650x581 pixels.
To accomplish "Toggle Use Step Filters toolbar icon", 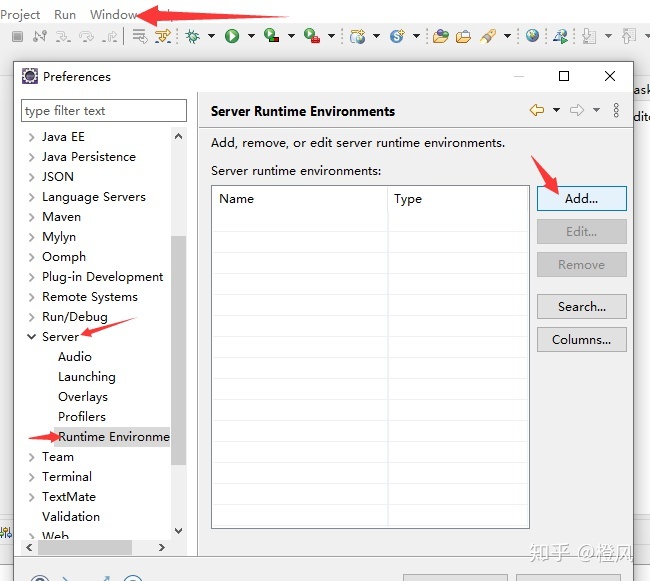I will tap(162, 36).
